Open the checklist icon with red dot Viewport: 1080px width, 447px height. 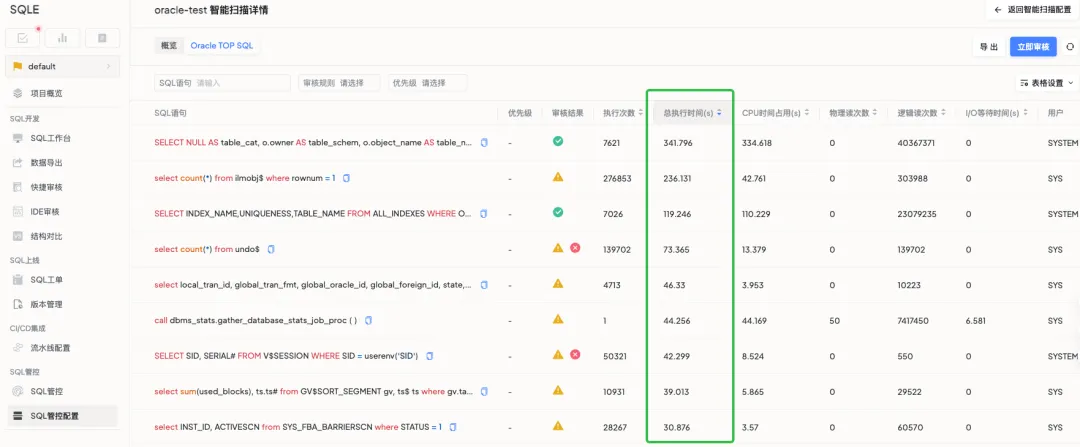[23, 38]
